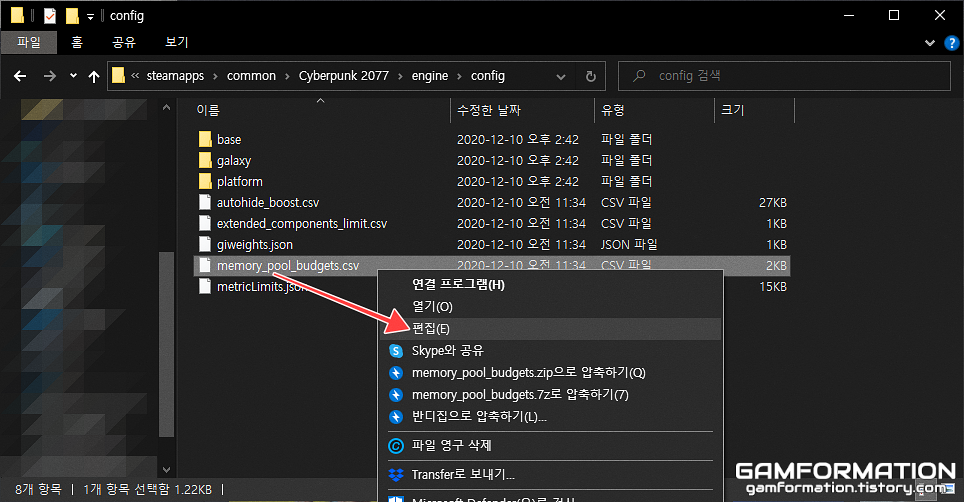Select the memory_pool_budgets.csv file icon

click(205, 265)
